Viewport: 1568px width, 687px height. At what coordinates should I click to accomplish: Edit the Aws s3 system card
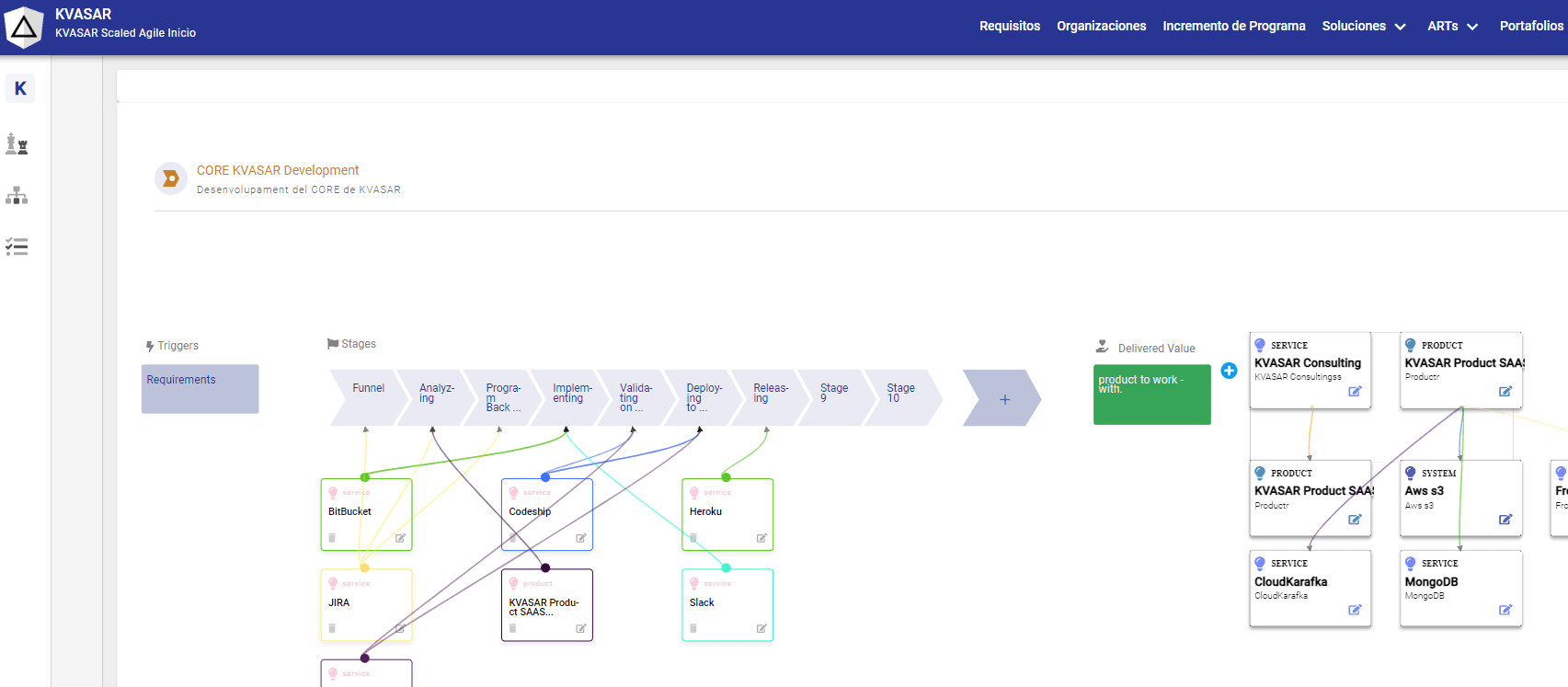1505,520
